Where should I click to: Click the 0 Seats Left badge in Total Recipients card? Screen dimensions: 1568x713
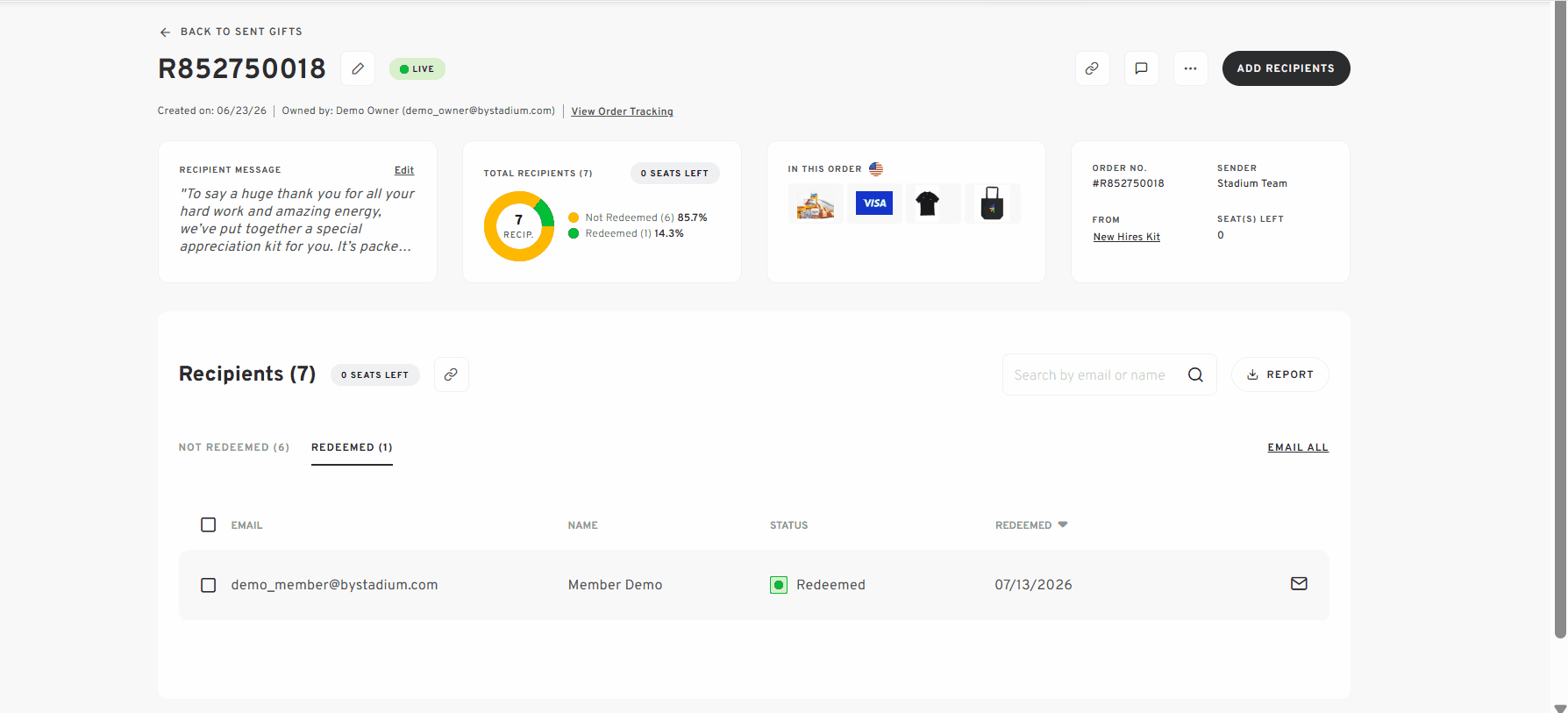pyautogui.click(x=674, y=174)
